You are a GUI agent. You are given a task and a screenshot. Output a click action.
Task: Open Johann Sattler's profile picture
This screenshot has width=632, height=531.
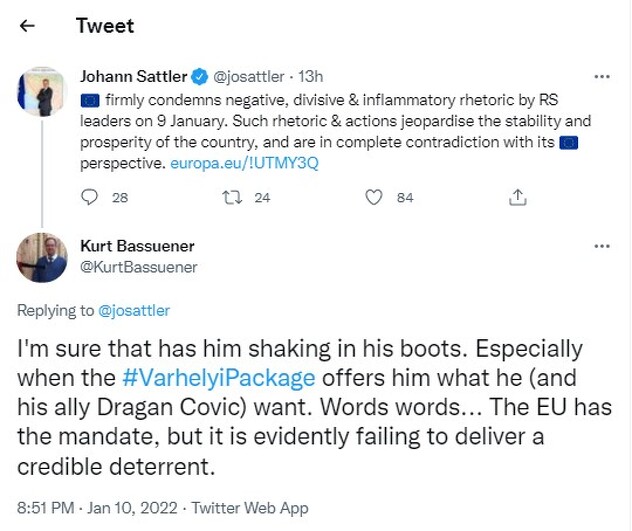coord(42,93)
